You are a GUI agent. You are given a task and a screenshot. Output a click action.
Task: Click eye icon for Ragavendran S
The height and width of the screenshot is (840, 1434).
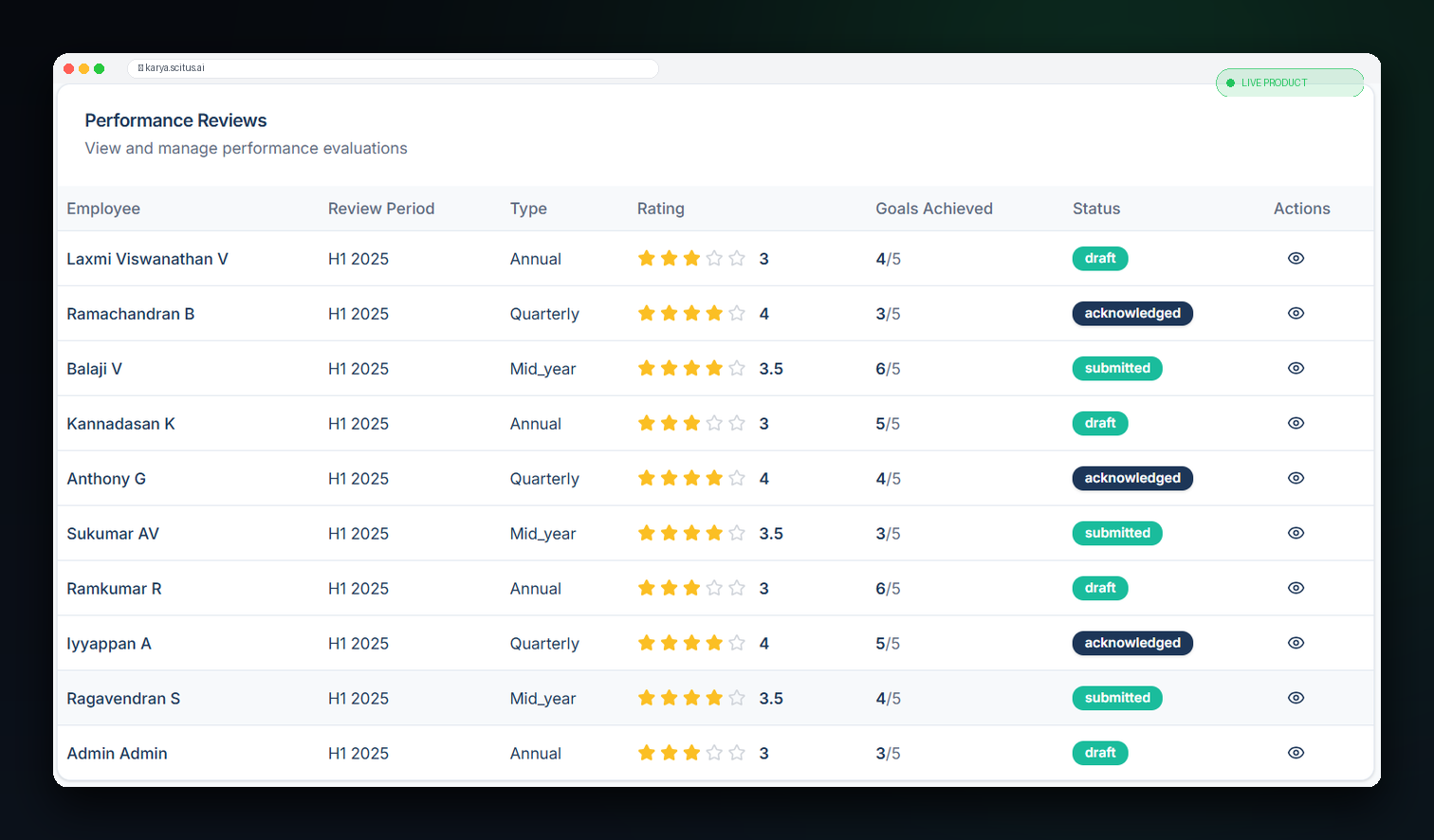click(x=1296, y=698)
